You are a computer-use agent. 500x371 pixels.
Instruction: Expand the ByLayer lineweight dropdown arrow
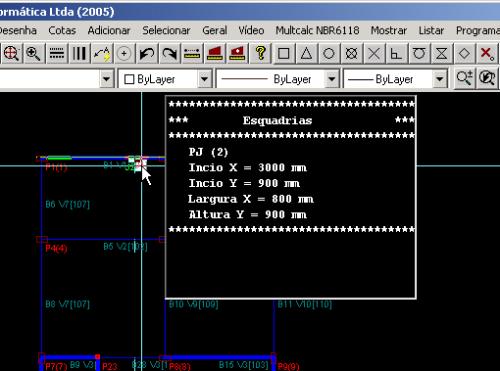pos(440,79)
